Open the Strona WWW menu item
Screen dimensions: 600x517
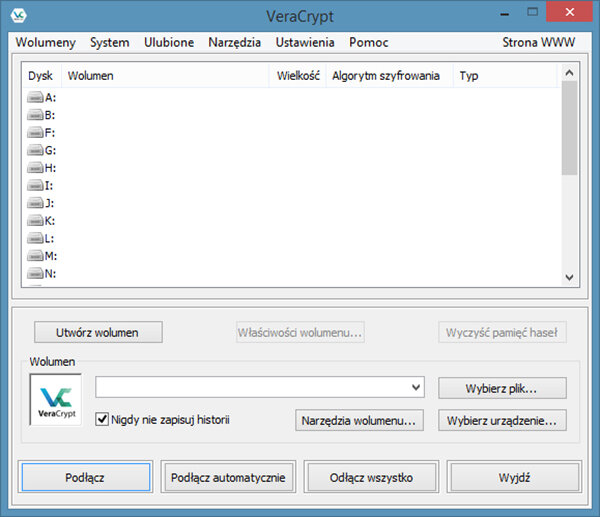click(x=538, y=42)
